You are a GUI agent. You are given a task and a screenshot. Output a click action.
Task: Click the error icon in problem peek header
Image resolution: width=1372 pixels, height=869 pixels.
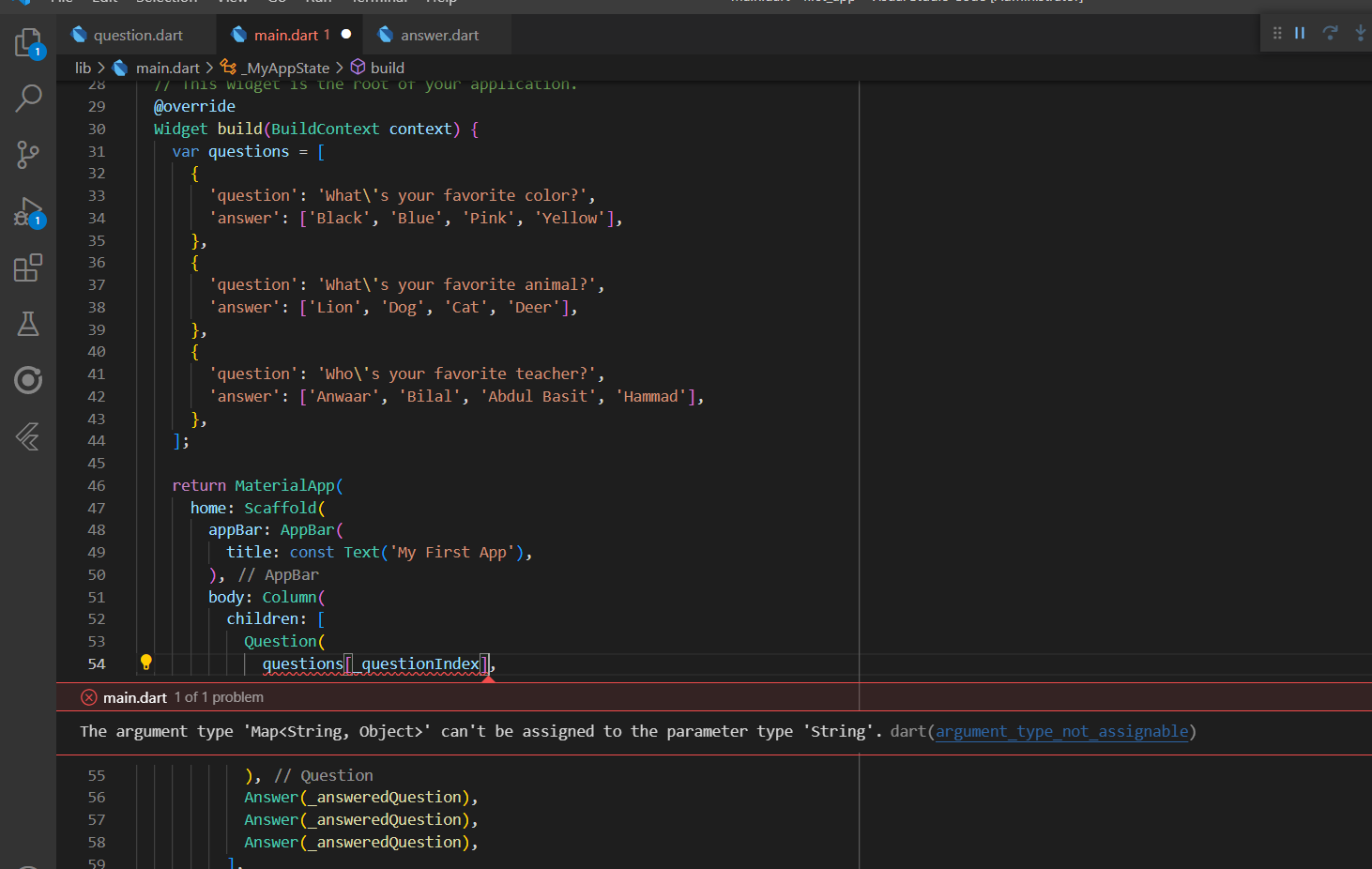tap(89, 697)
